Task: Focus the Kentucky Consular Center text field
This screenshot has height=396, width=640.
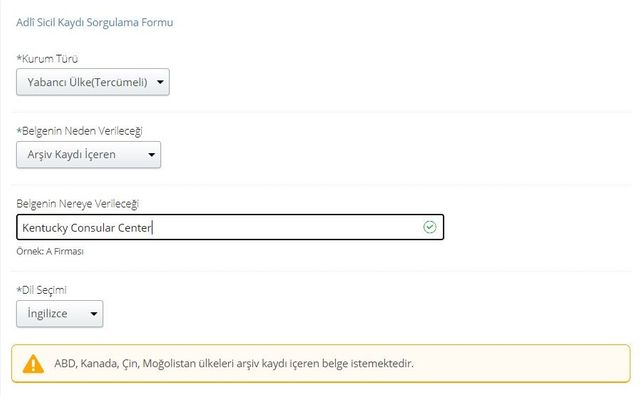Action: pos(230,227)
